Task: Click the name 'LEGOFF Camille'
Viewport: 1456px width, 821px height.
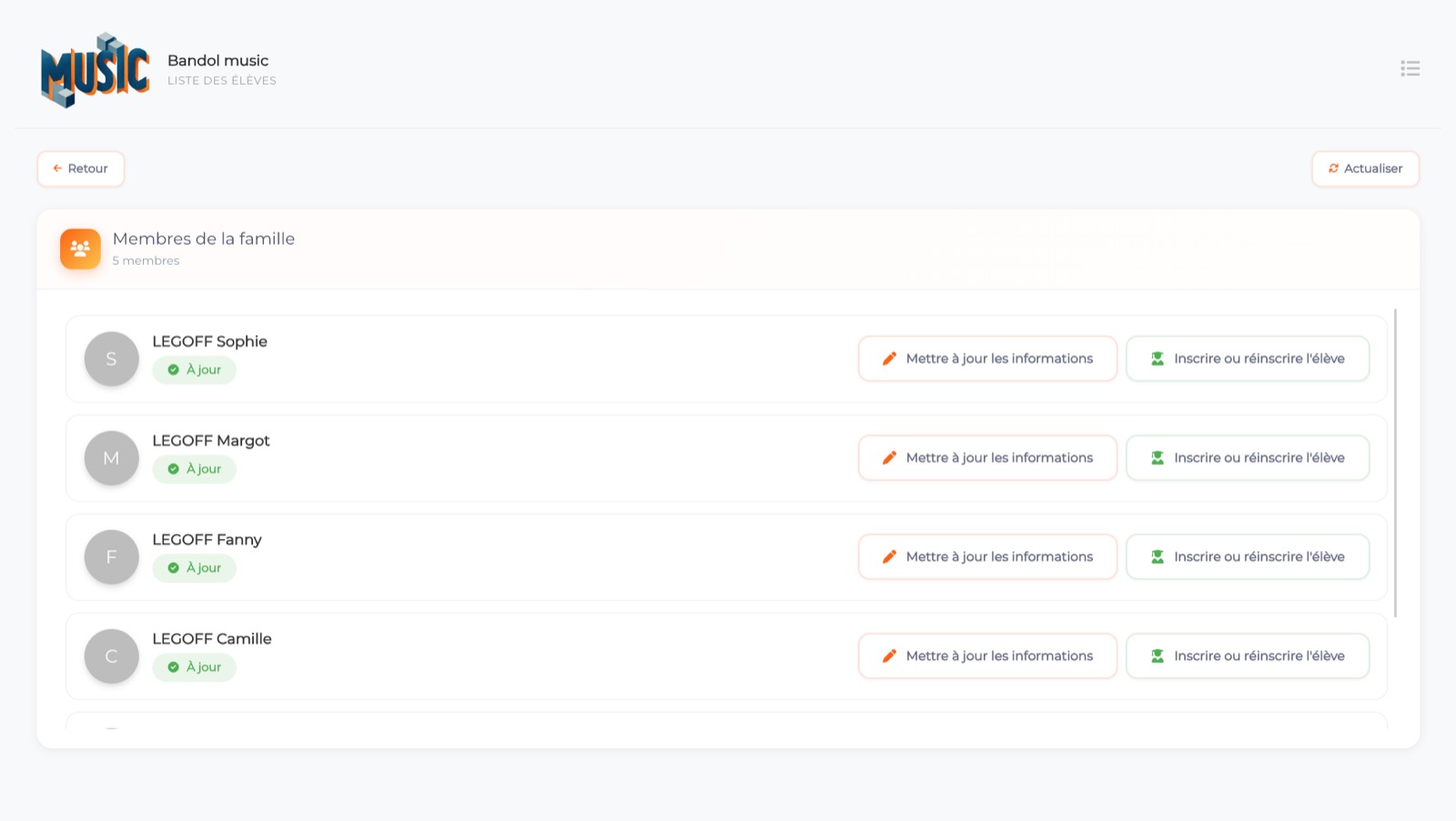Action: 212,639
